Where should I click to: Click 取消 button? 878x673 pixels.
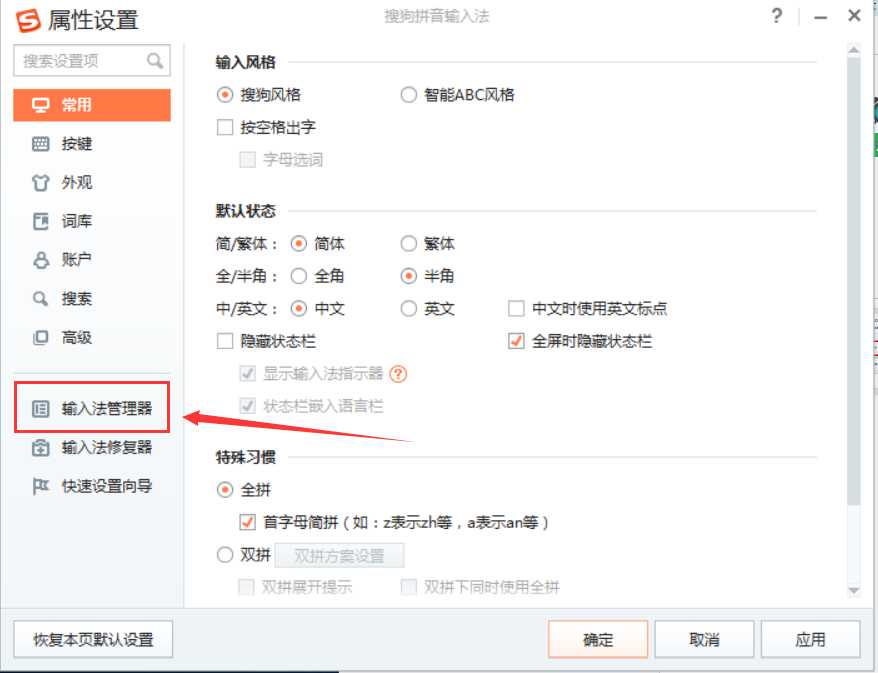pyautogui.click(x=704, y=639)
